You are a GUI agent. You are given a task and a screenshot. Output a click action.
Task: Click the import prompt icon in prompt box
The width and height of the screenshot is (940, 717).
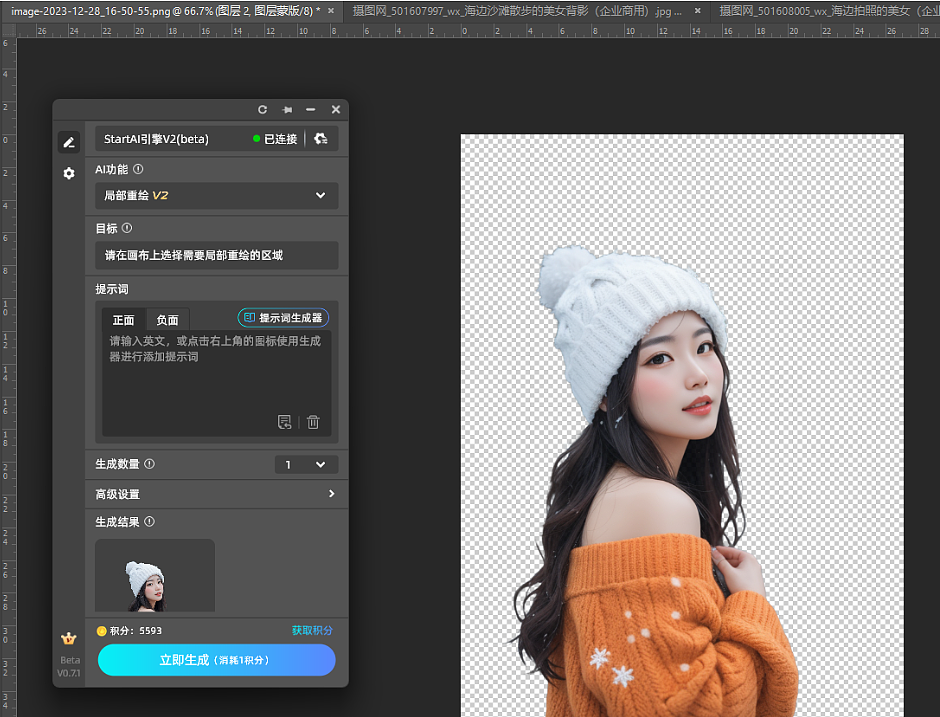click(x=284, y=422)
